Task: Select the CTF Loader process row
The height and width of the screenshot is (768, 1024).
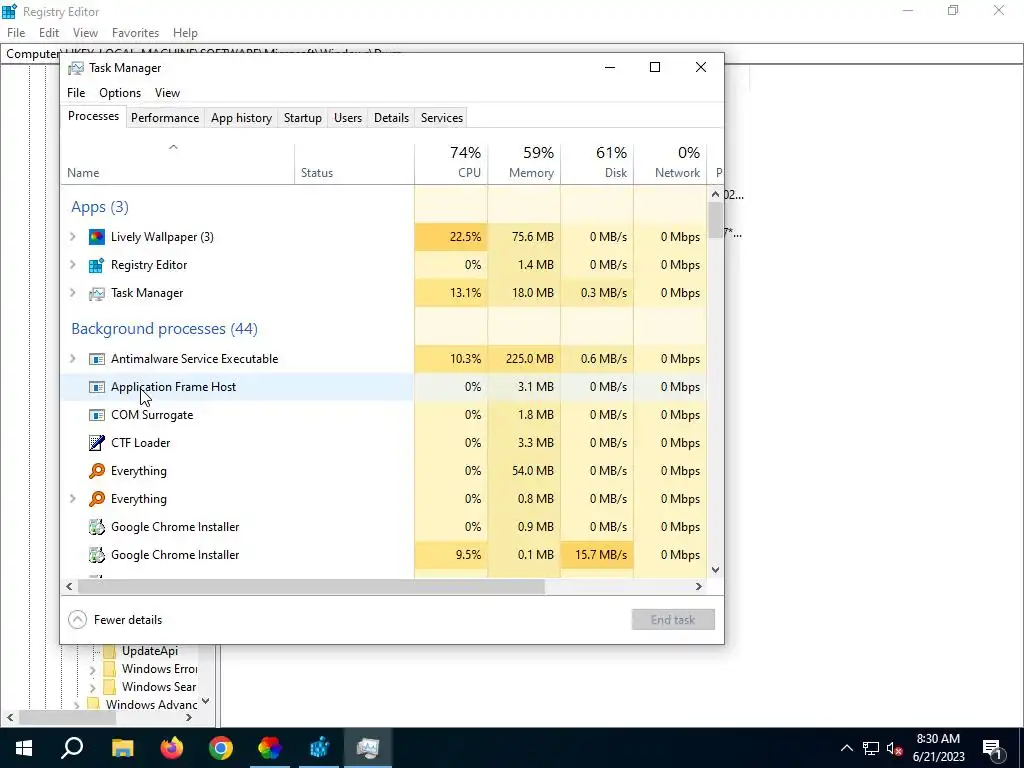Action: pos(384,443)
